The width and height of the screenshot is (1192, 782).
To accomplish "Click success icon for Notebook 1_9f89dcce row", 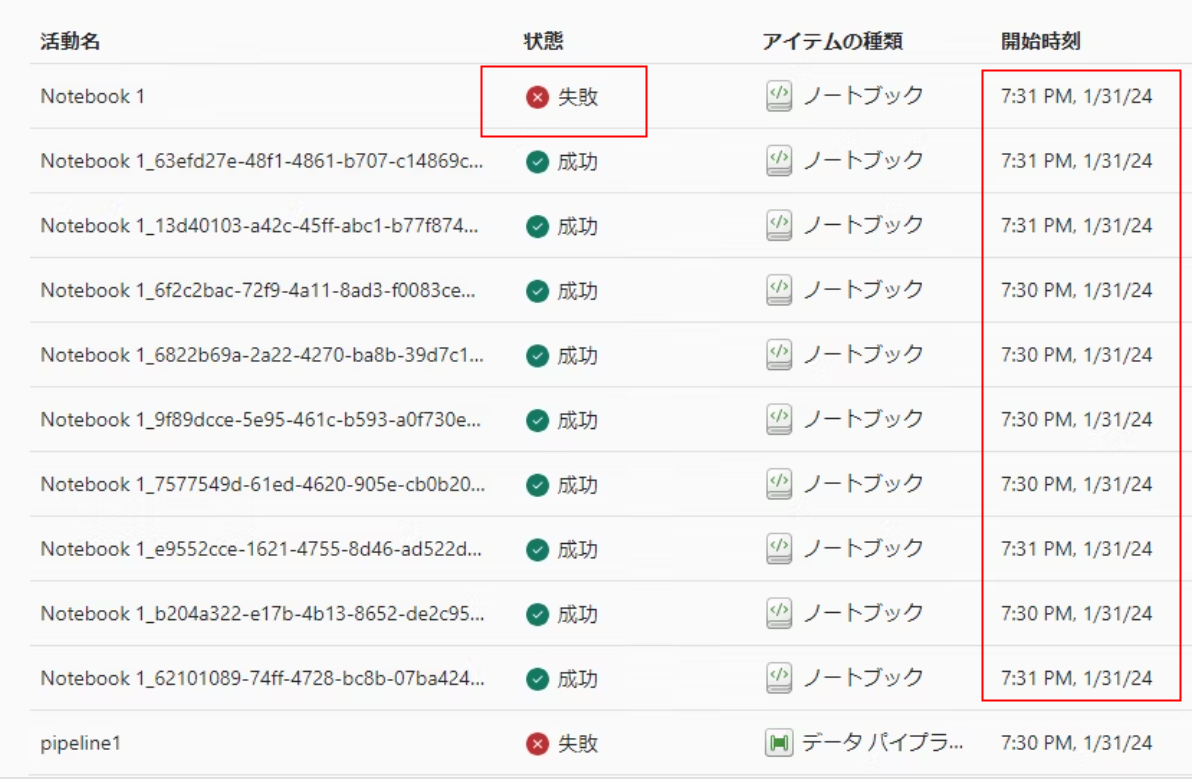I will (x=537, y=420).
